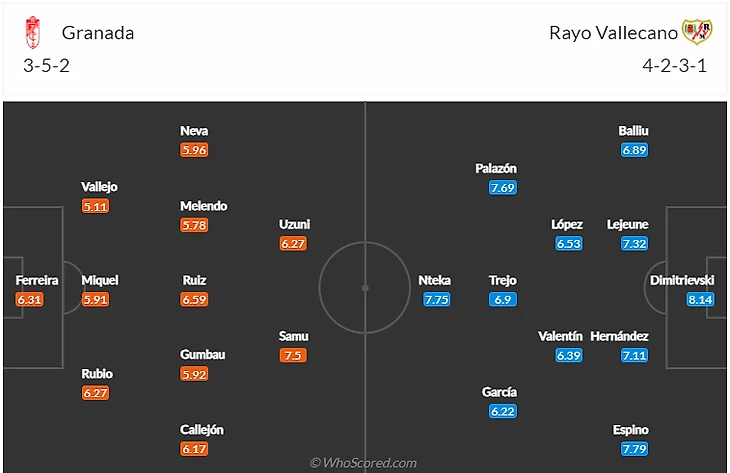
Task: Select Vallejo's 5.11 rating badge
Action: point(96,206)
